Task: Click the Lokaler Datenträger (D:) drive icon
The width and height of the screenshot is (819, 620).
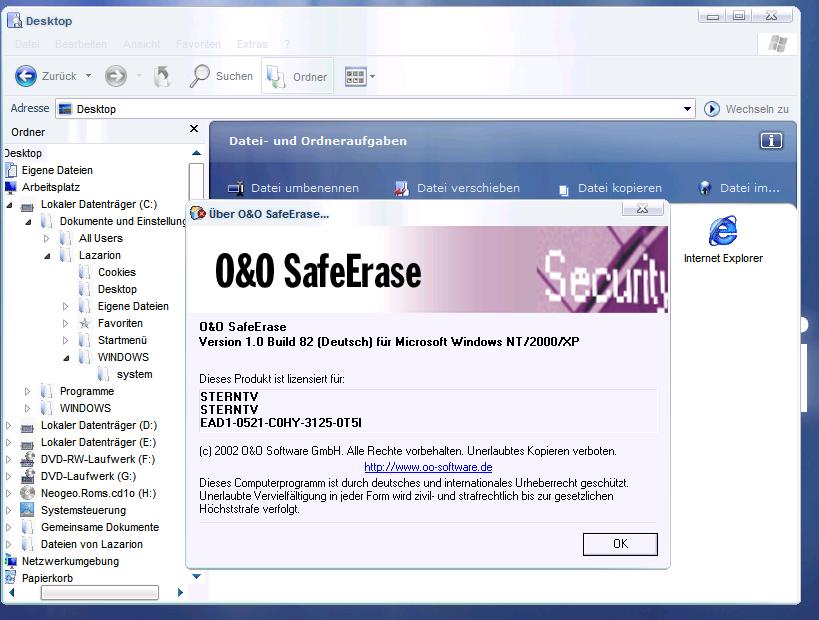Action: pos(27,427)
